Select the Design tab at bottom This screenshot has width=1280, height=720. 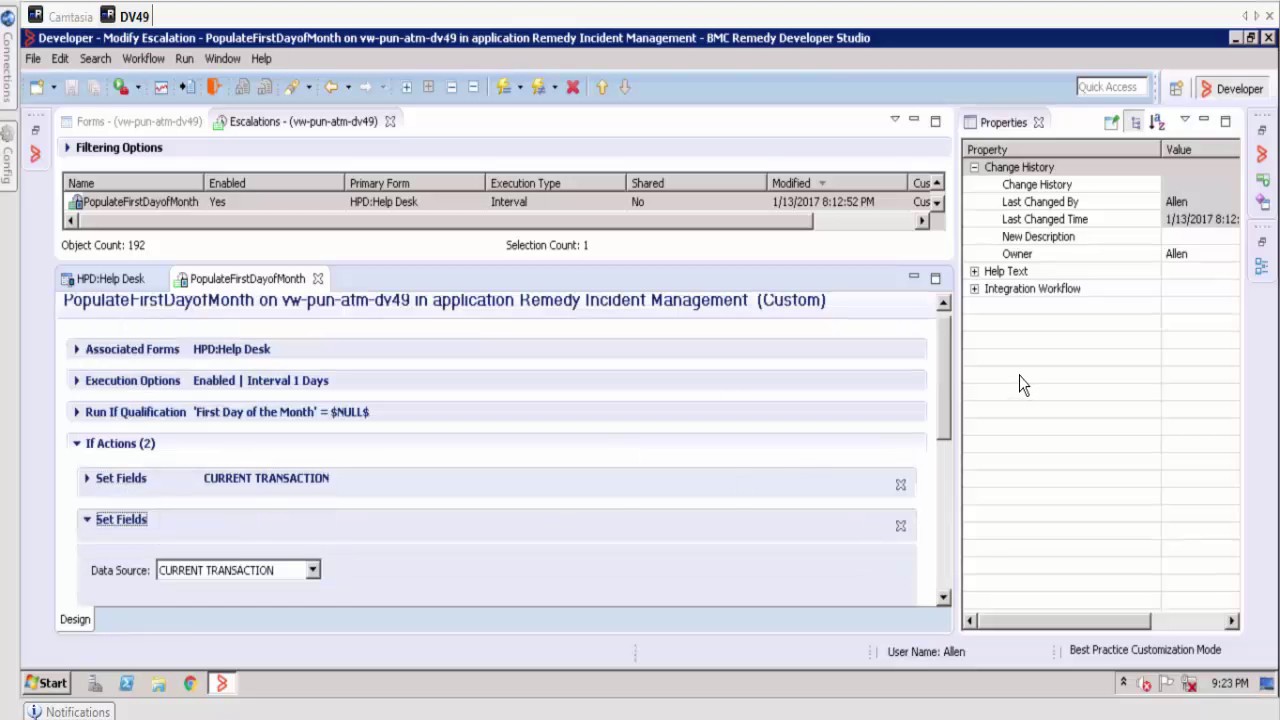(75, 619)
